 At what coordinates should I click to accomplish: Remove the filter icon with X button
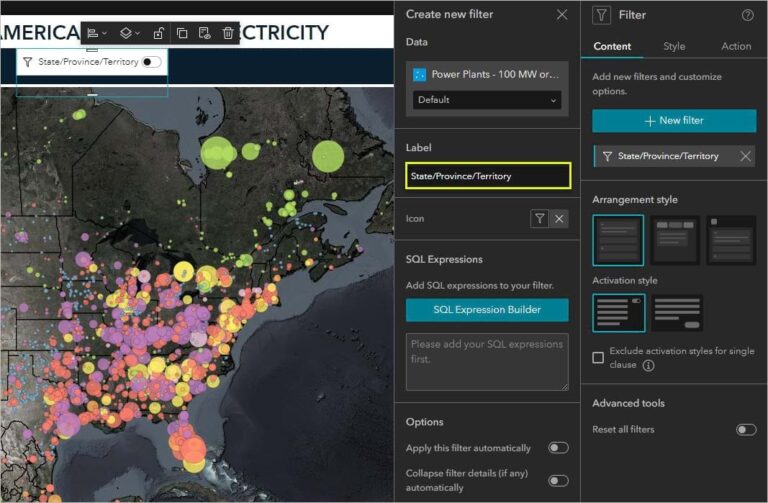(559, 218)
